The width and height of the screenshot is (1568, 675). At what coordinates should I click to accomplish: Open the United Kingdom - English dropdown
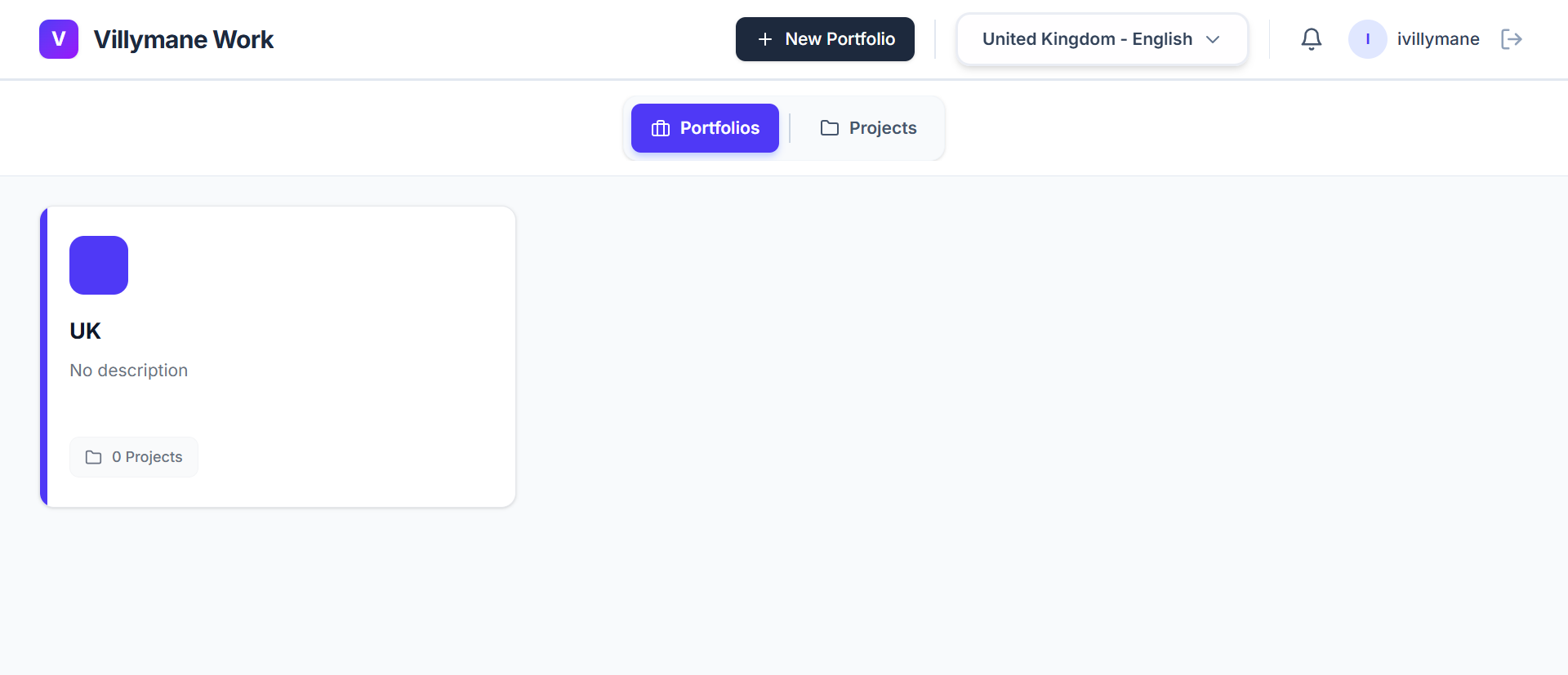pos(1101,38)
